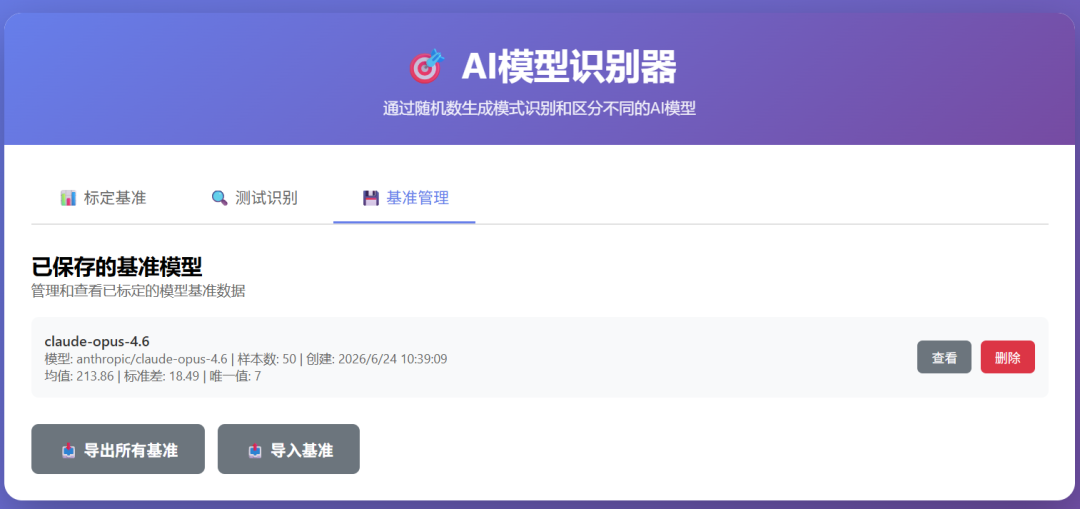1080x509 pixels.
Task: Click the 模型: anthropic/claude-opus-4.6 details line
Action: point(246,359)
